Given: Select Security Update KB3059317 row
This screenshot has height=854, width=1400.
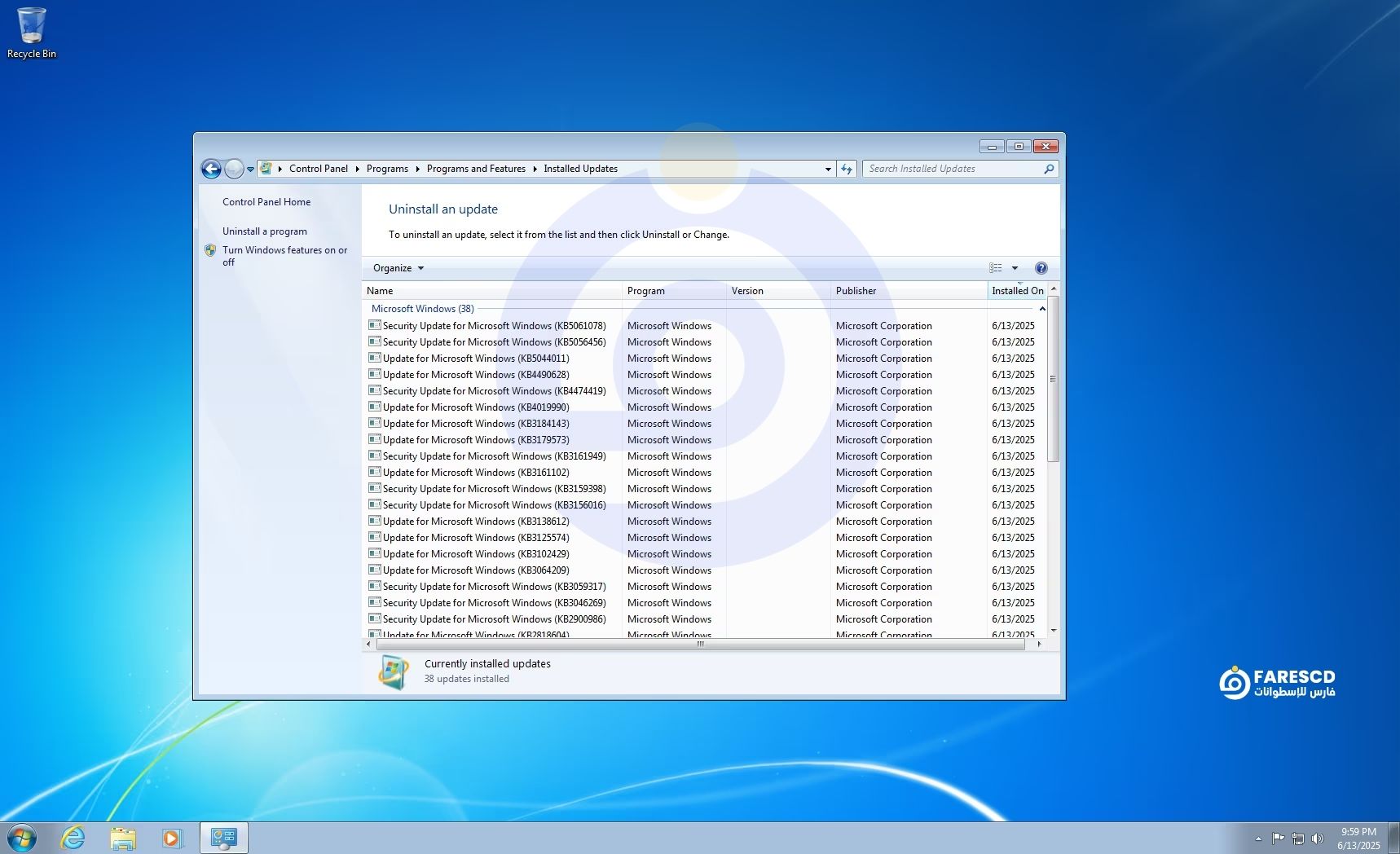Looking at the screenshot, I should (704, 587).
